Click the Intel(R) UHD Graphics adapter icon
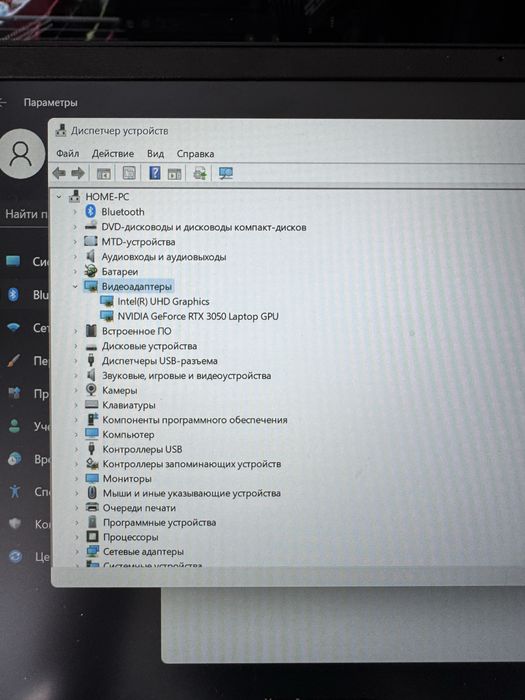This screenshot has height=700, width=525. (x=107, y=301)
